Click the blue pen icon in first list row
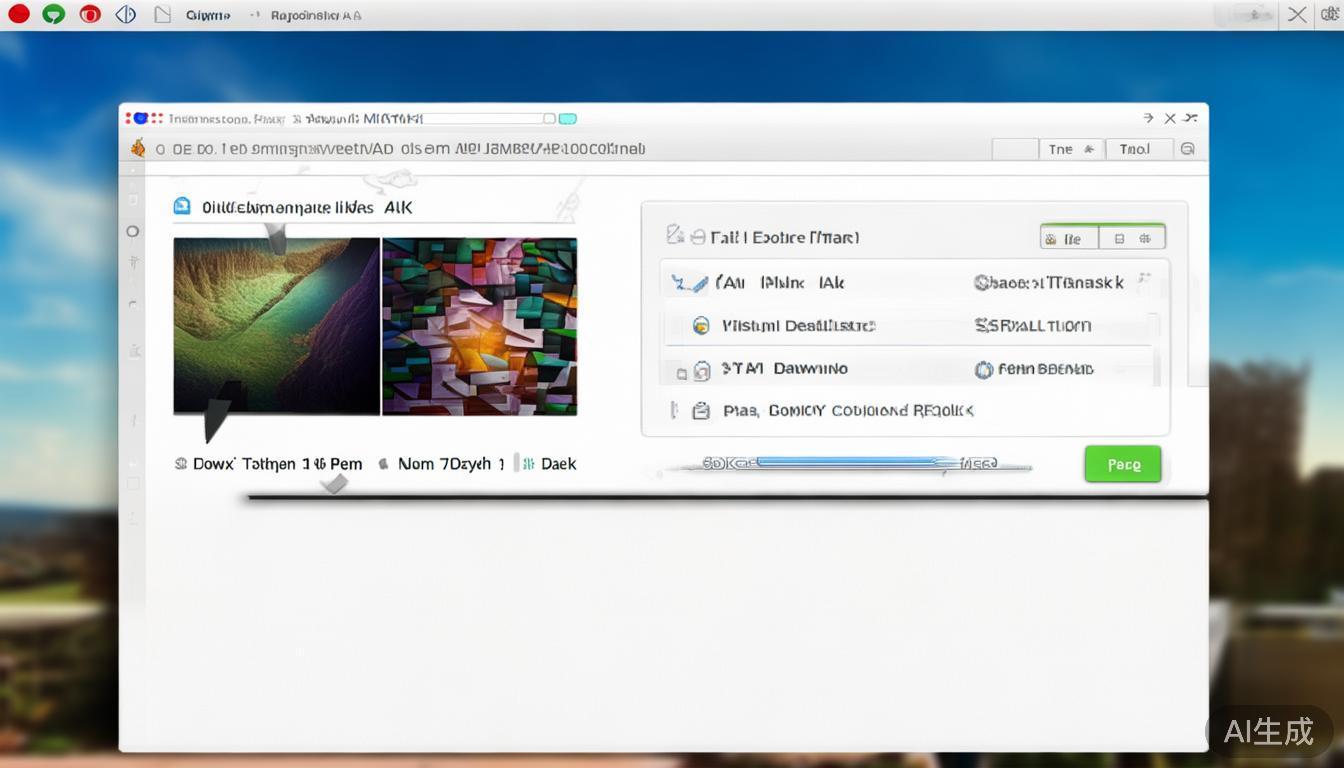 [689, 283]
